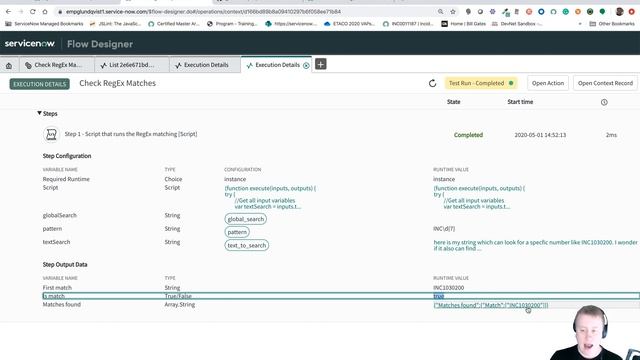This screenshot has height=360, width=640.
Task: Add a new Flow Designer tab with plus
Action: coord(320,64)
